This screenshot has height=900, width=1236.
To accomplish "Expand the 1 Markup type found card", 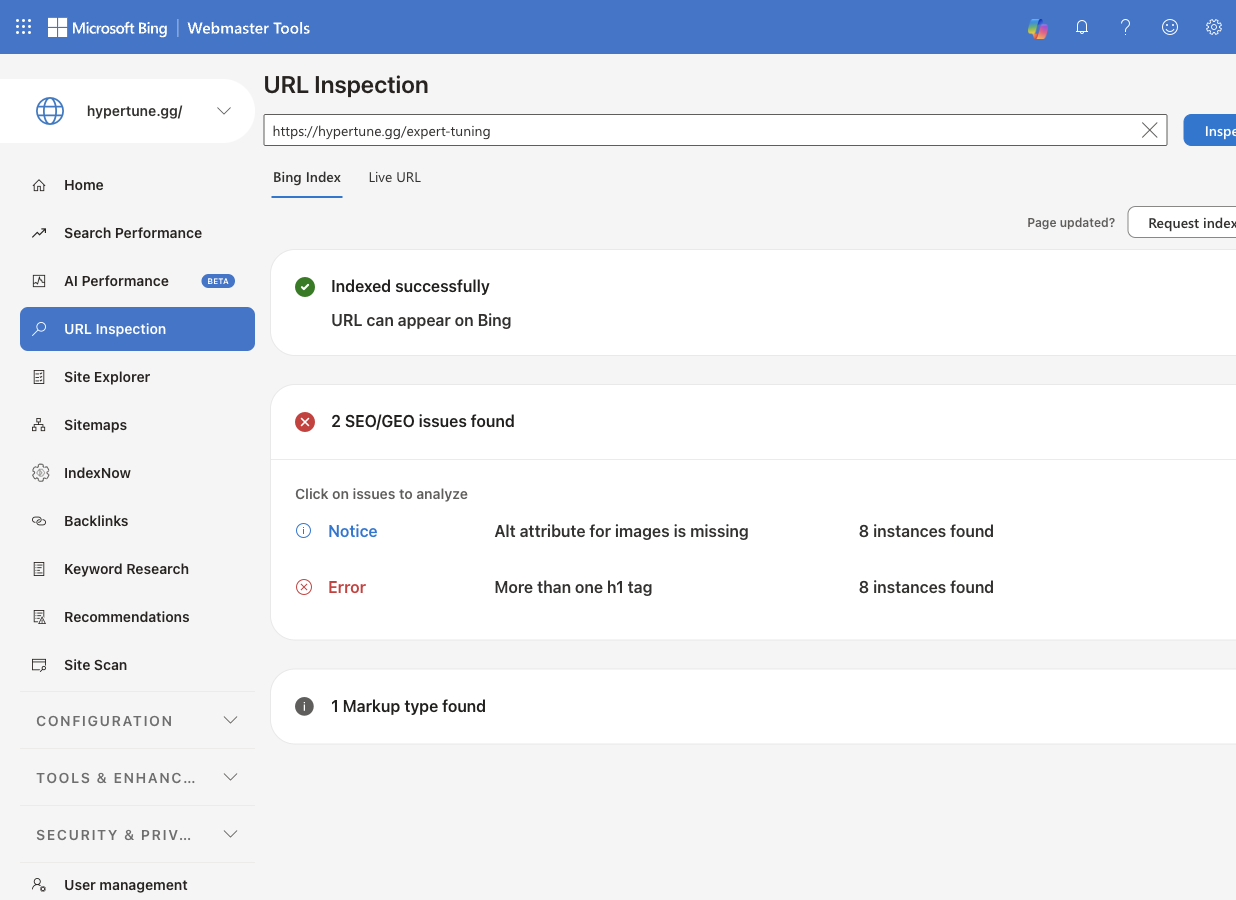I will [753, 707].
